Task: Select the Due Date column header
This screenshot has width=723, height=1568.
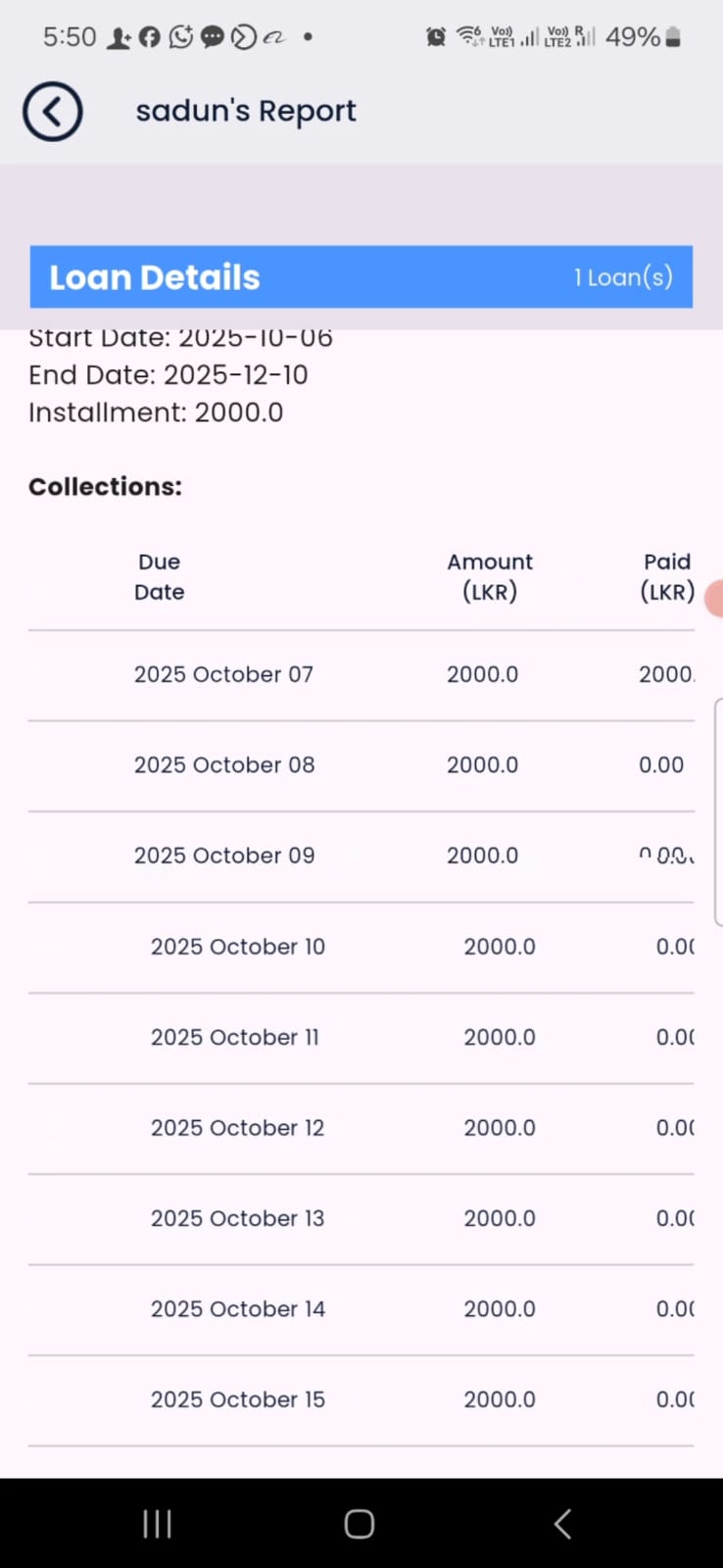Action: click(160, 576)
